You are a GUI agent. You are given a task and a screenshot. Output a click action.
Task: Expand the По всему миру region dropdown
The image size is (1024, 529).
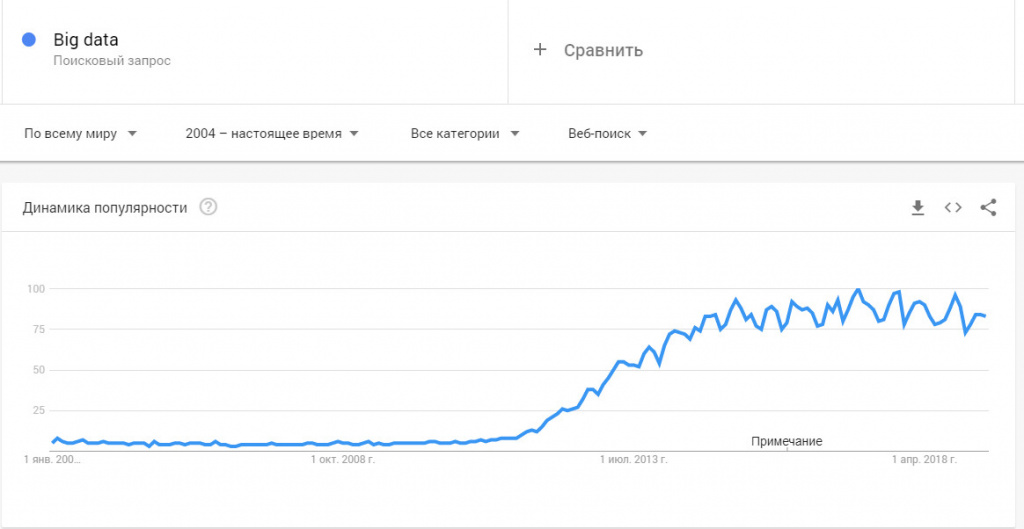click(x=80, y=134)
